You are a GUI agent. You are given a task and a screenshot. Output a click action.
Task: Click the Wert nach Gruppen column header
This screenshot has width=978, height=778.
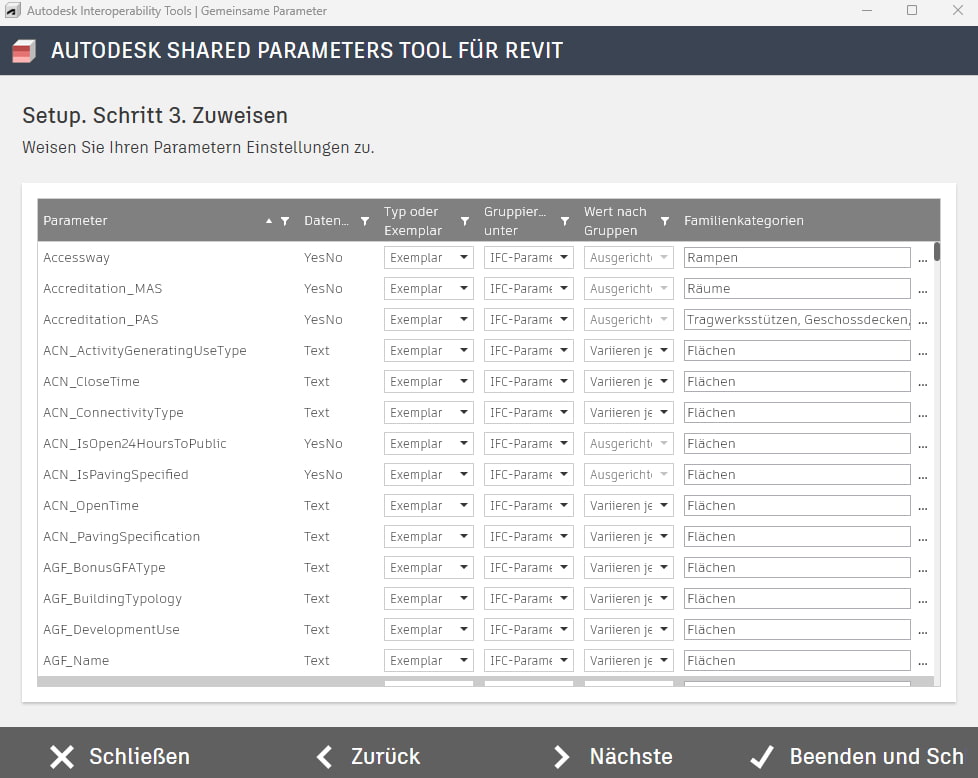pyautogui.click(x=615, y=221)
